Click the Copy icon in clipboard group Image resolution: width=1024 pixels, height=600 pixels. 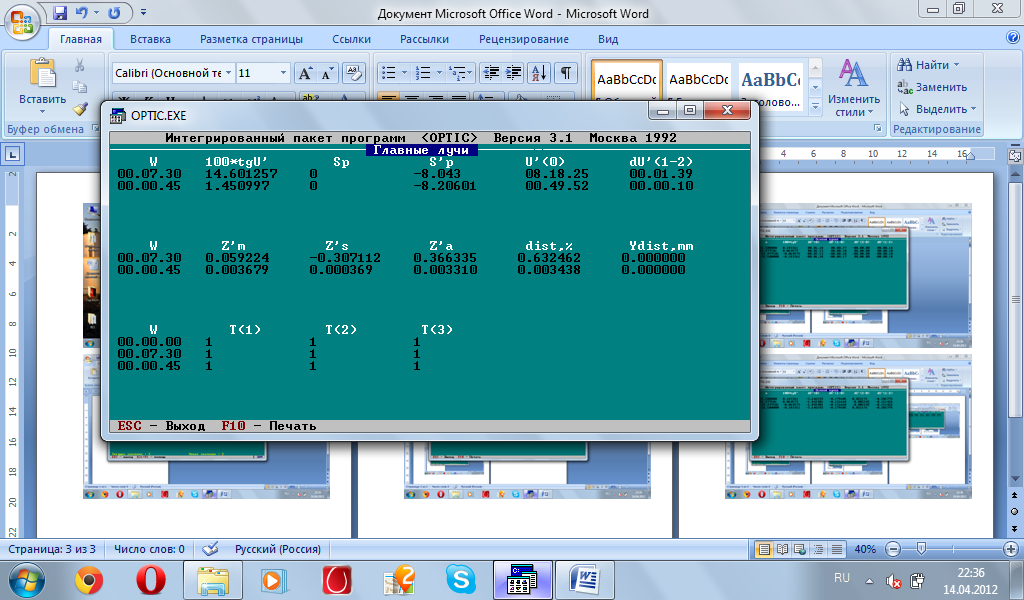pyautogui.click(x=80, y=87)
